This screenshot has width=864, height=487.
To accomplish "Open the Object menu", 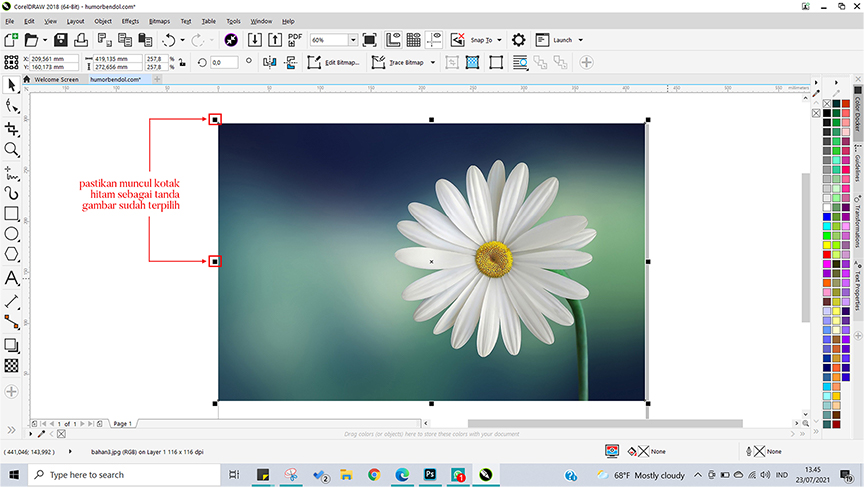I will click(102, 21).
